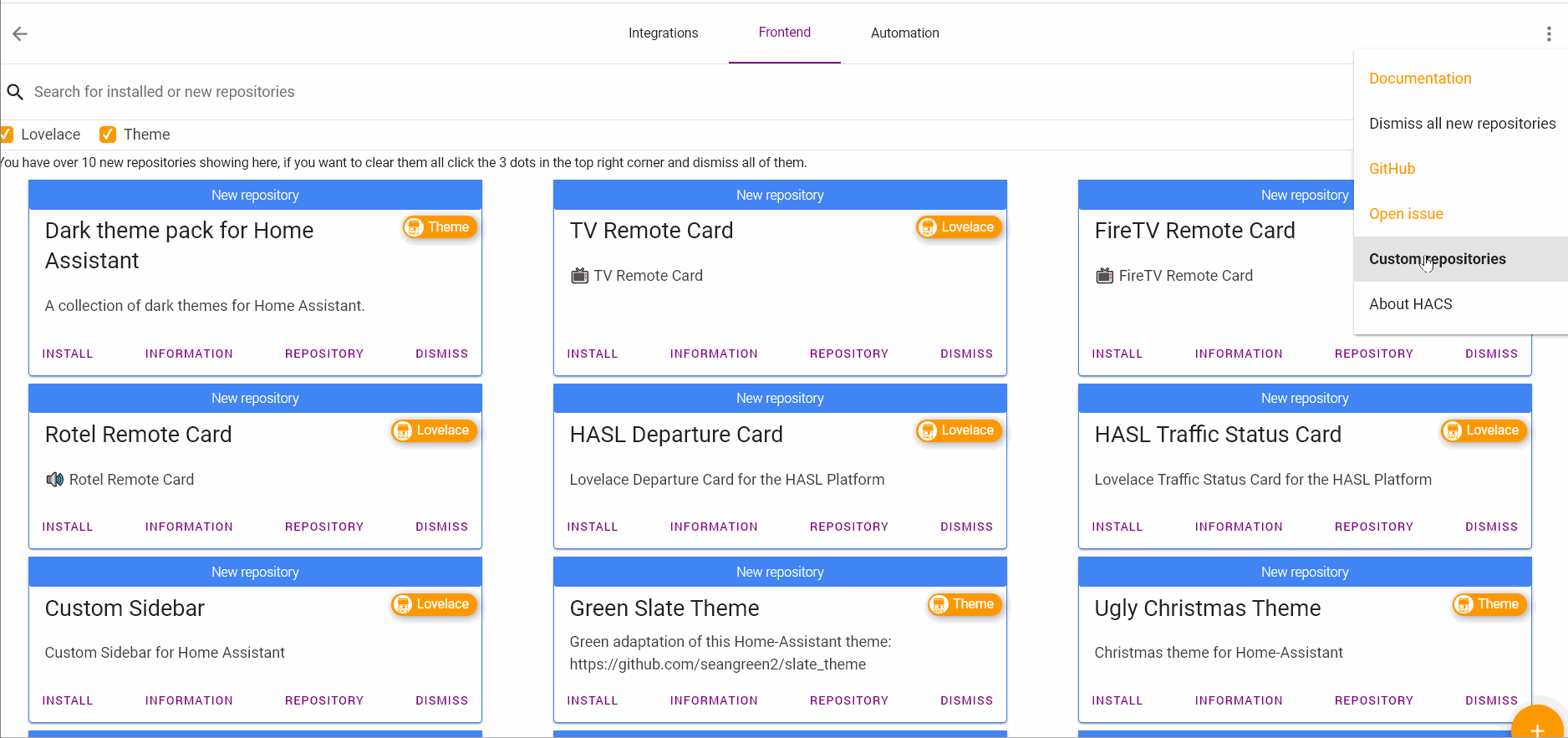
Task: Click the Theme badge on Ugly Christmas Theme
Action: click(x=1489, y=604)
